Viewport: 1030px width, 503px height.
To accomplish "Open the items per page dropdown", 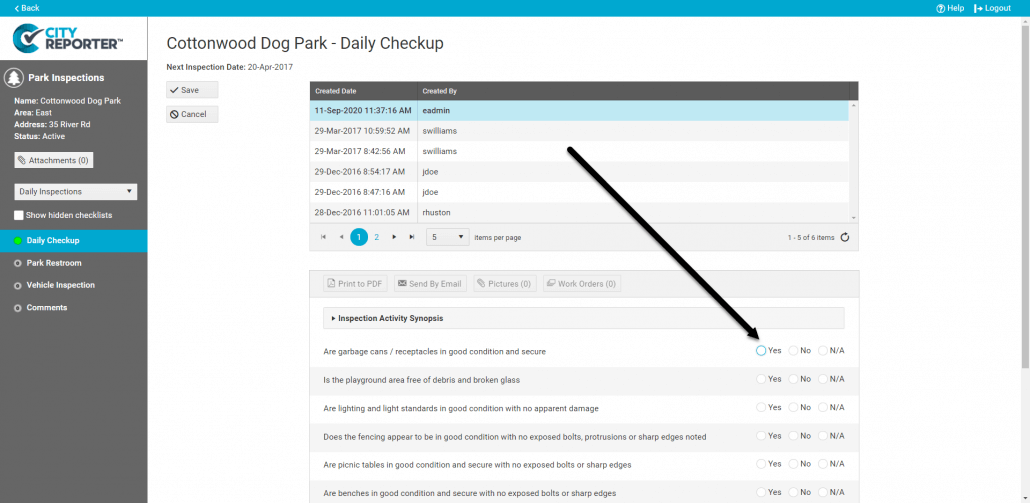I will click(447, 237).
